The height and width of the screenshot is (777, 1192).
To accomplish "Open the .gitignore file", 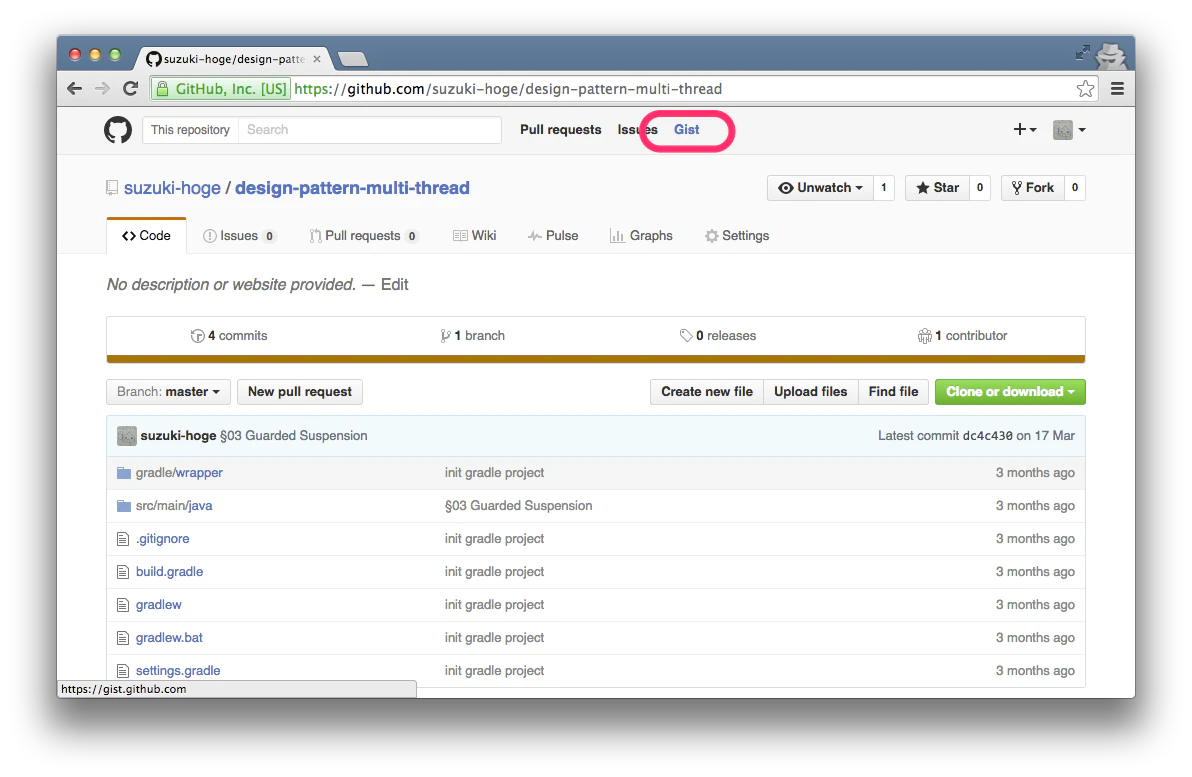I will 163,538.
